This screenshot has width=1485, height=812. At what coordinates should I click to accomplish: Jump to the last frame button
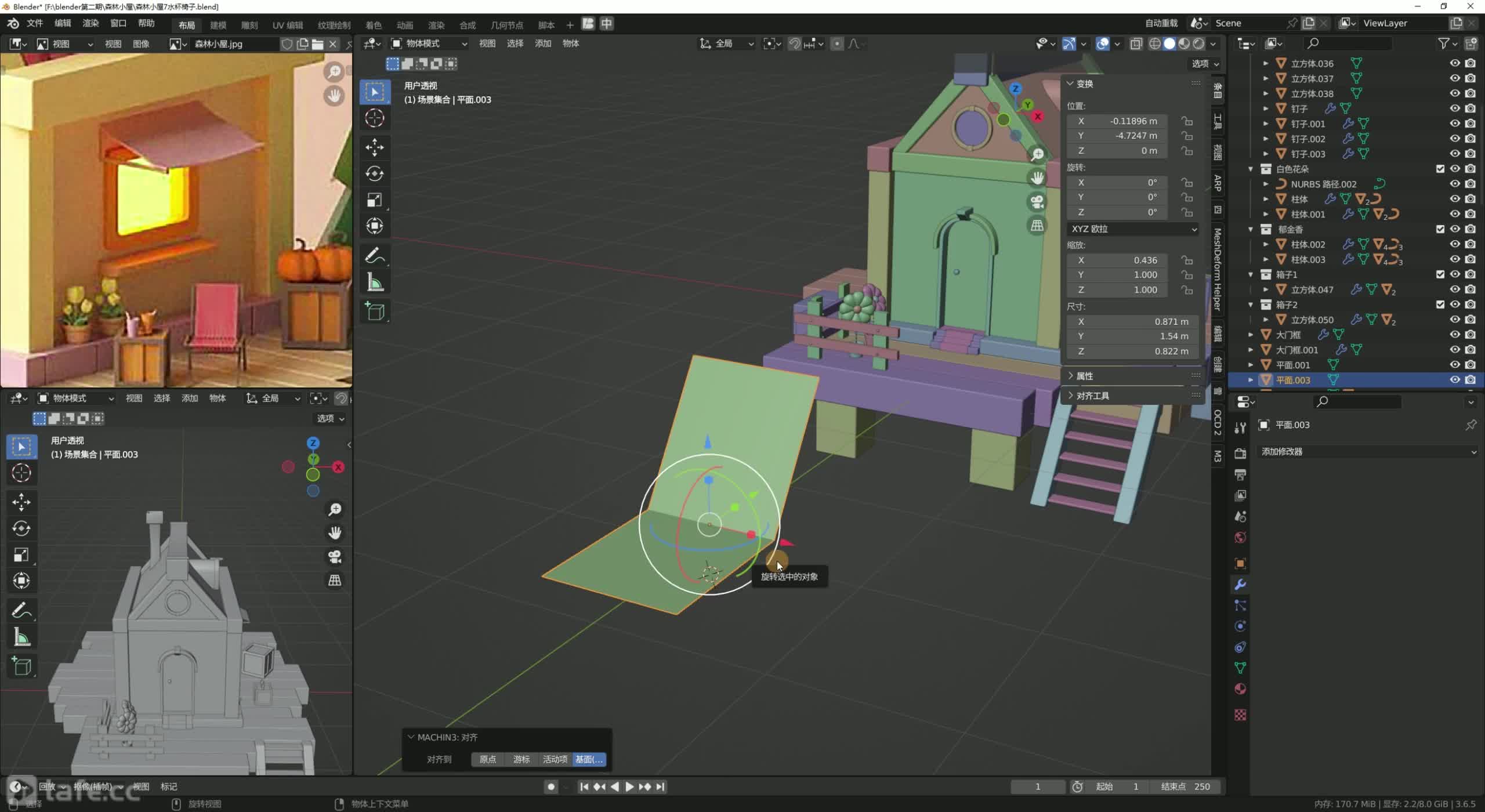point(660,787)
